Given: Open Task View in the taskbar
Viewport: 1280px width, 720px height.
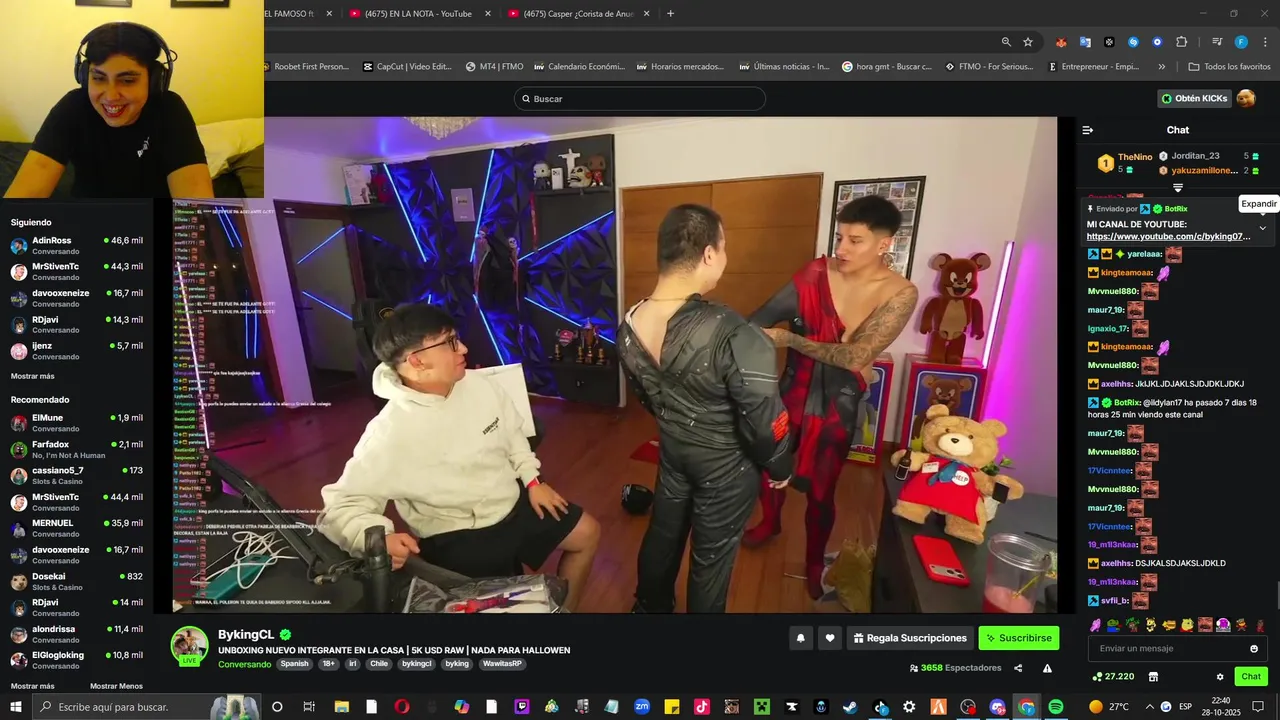Looking at the screenshot, I should 309,707.
